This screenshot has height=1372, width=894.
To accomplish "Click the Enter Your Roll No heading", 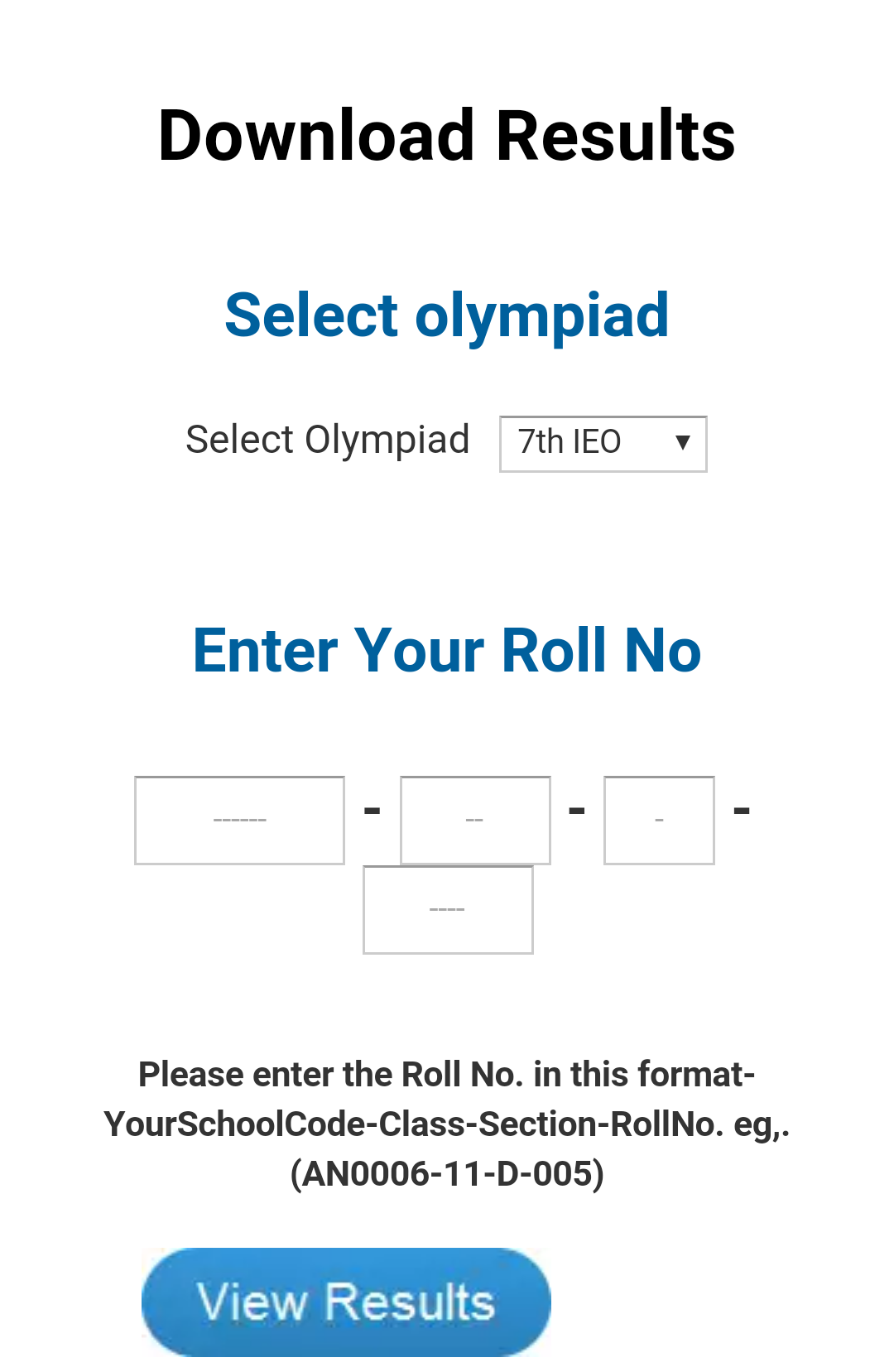I will [447, 651].
